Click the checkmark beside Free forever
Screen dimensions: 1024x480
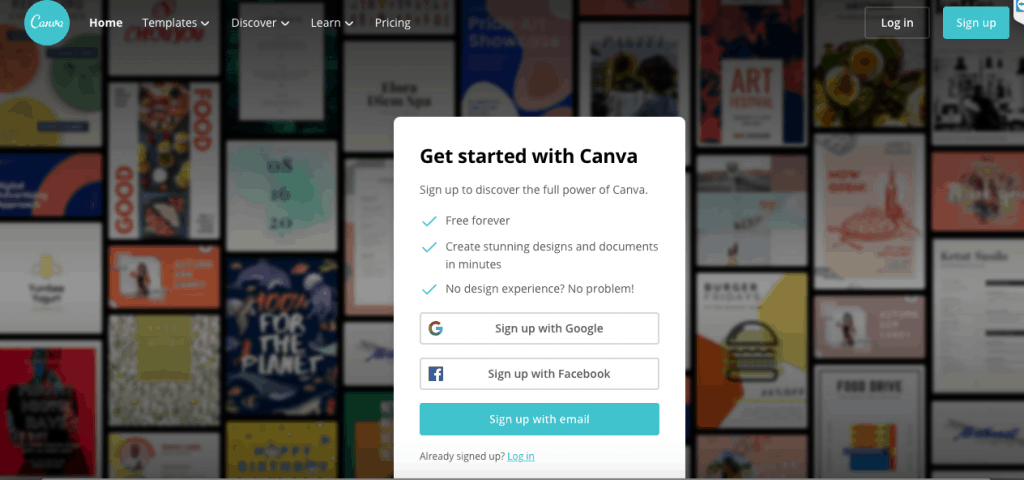click(429, 221)
